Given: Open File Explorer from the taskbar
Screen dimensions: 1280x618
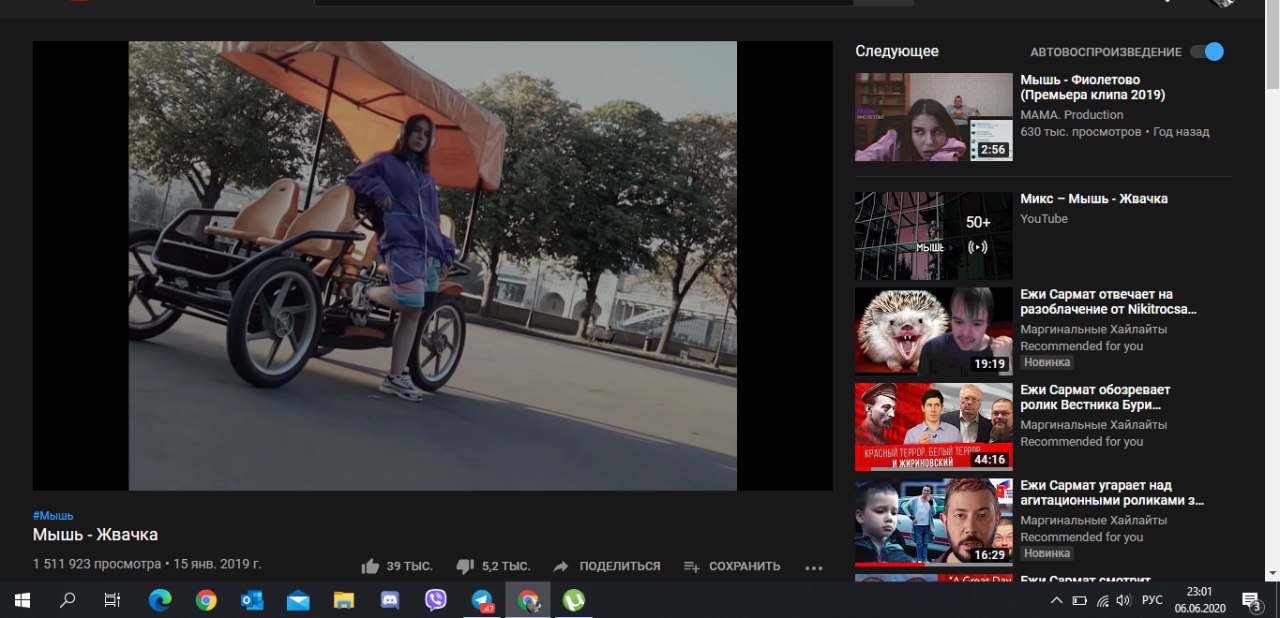Looking at the screenshot, I should pyautogui.click(x=344, y=600).
